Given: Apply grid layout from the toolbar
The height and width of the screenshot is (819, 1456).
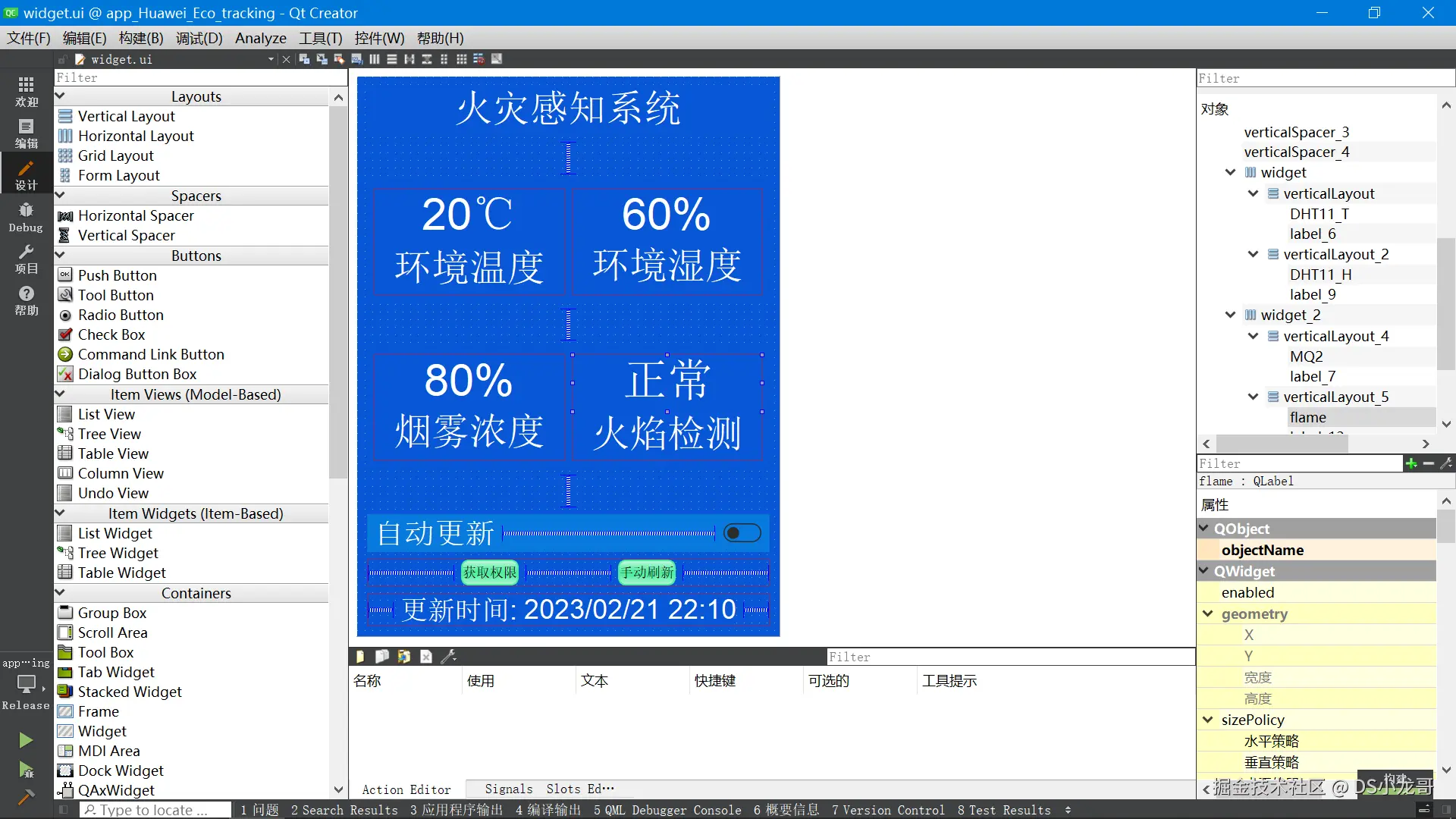Looking at the screenshot, I should coord(462,58).
